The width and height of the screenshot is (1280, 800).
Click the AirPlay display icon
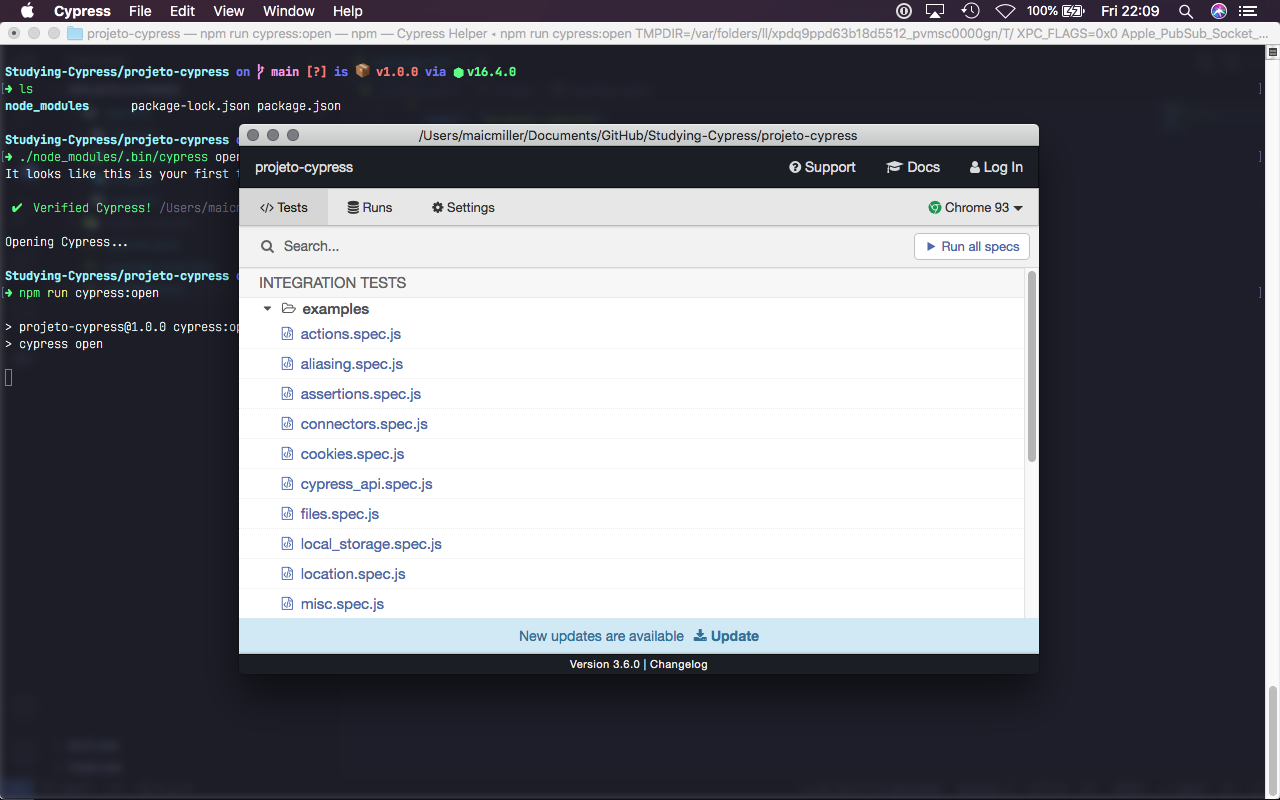[x=935, y=11]
